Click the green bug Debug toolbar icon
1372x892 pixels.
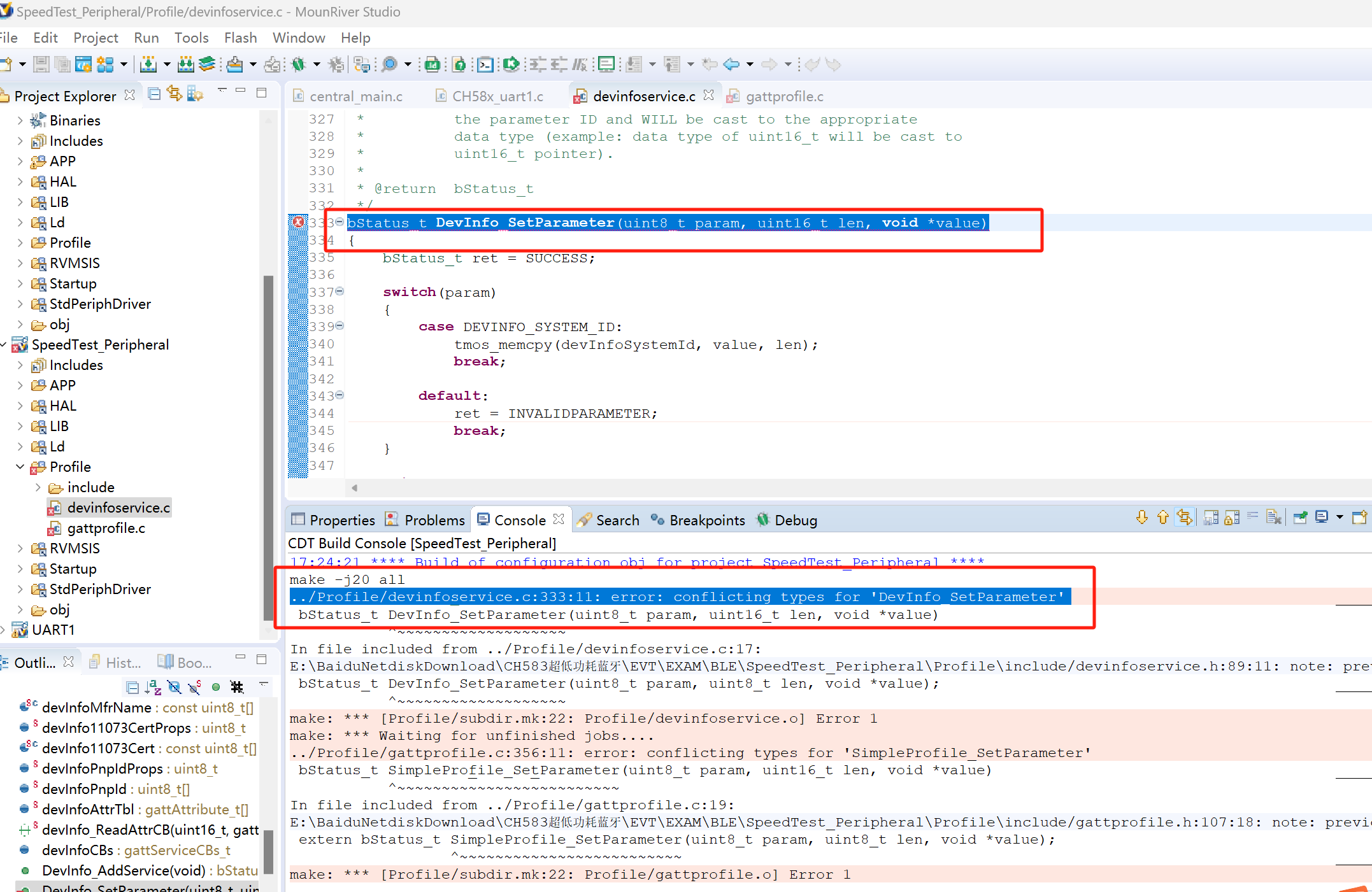(298, 64)
